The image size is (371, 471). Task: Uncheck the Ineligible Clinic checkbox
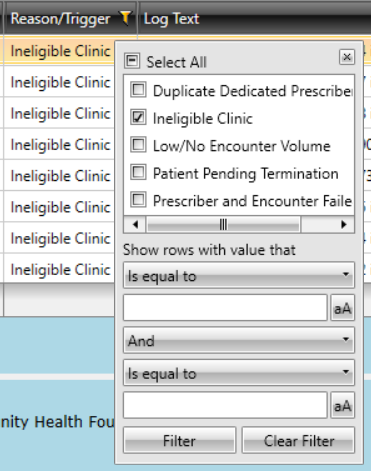click(x=138, y=117)
